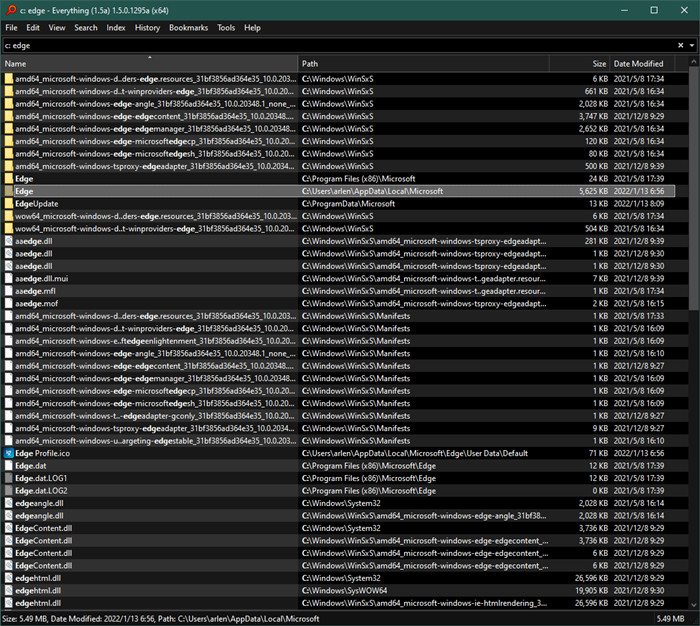Viewport: 700px width, 626px height.
Task: Click the Edge.dat file icon
Action: coord(9,466)
